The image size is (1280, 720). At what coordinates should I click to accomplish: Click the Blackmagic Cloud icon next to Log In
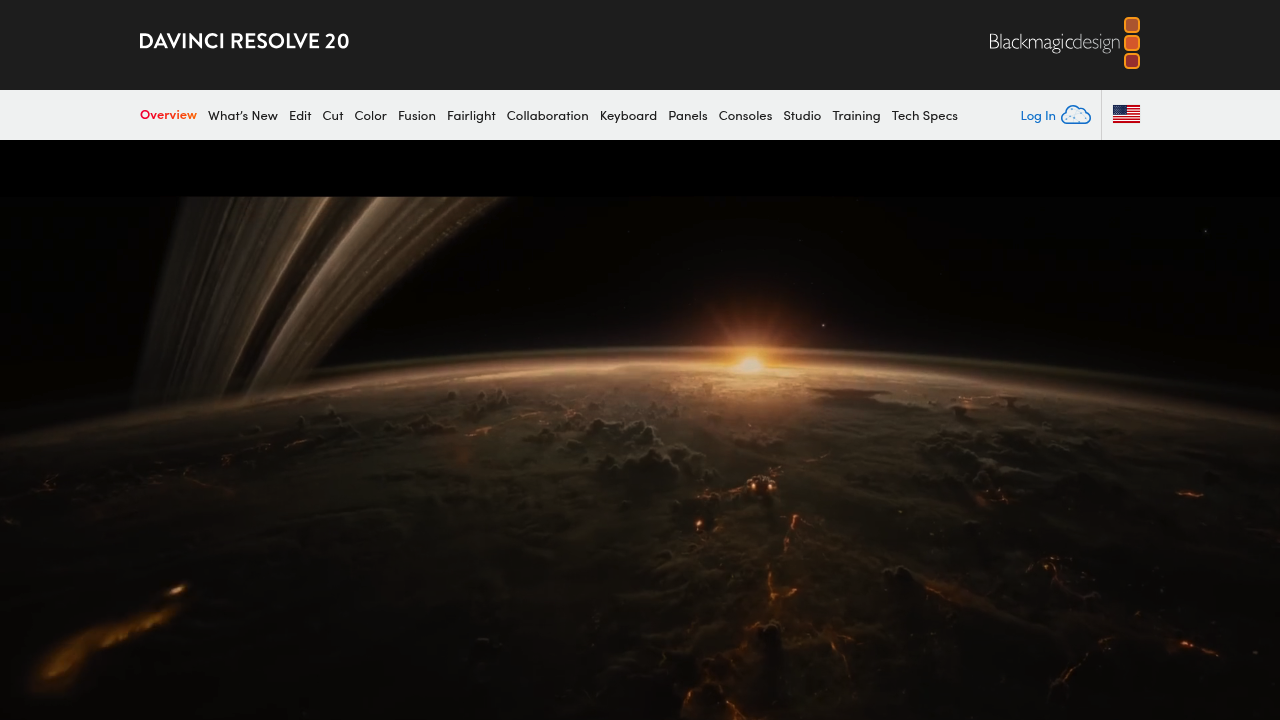[x=1076, y=114]
